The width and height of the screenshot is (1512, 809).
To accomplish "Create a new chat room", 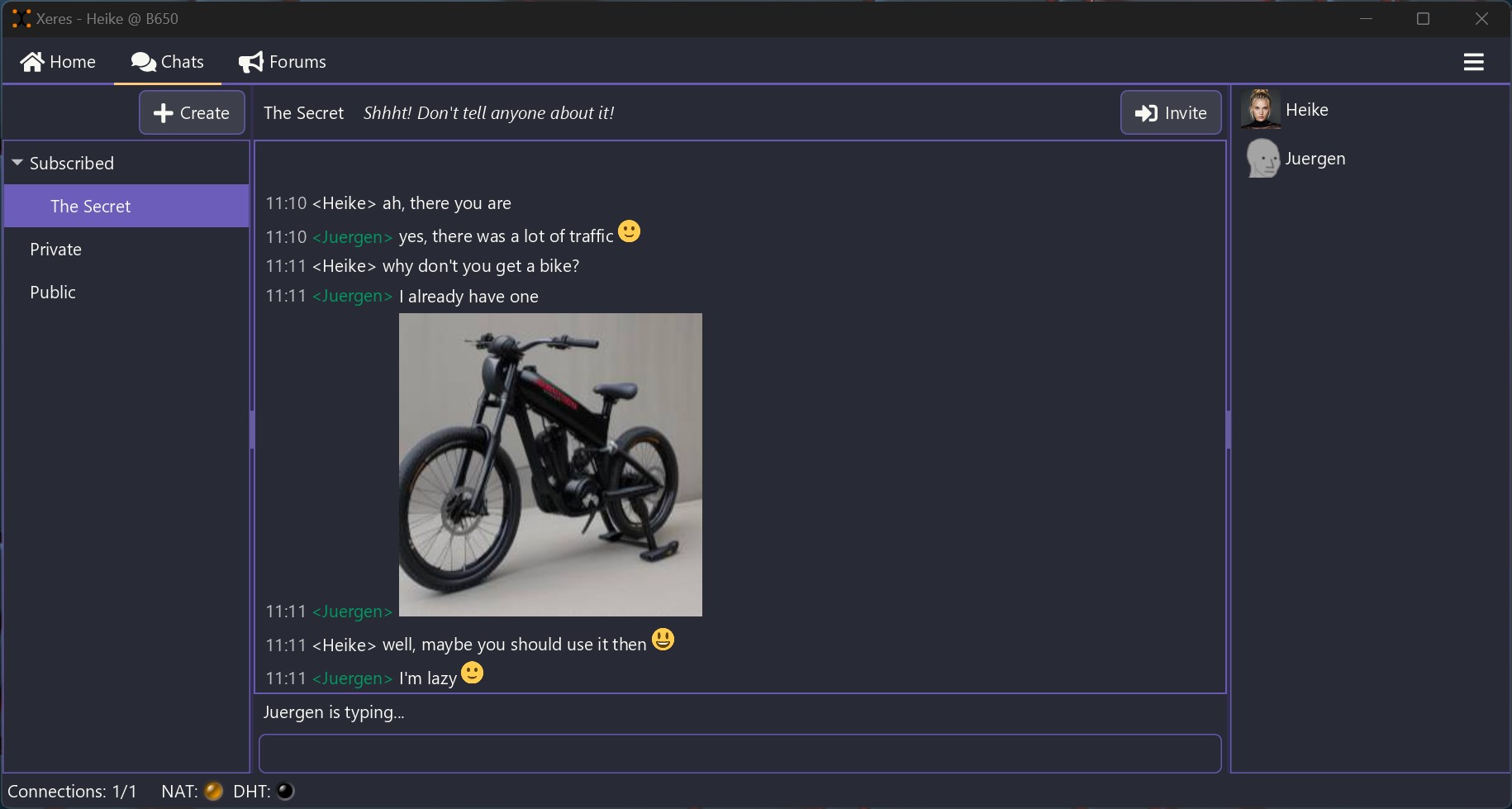I will click(x=192, y=112).
